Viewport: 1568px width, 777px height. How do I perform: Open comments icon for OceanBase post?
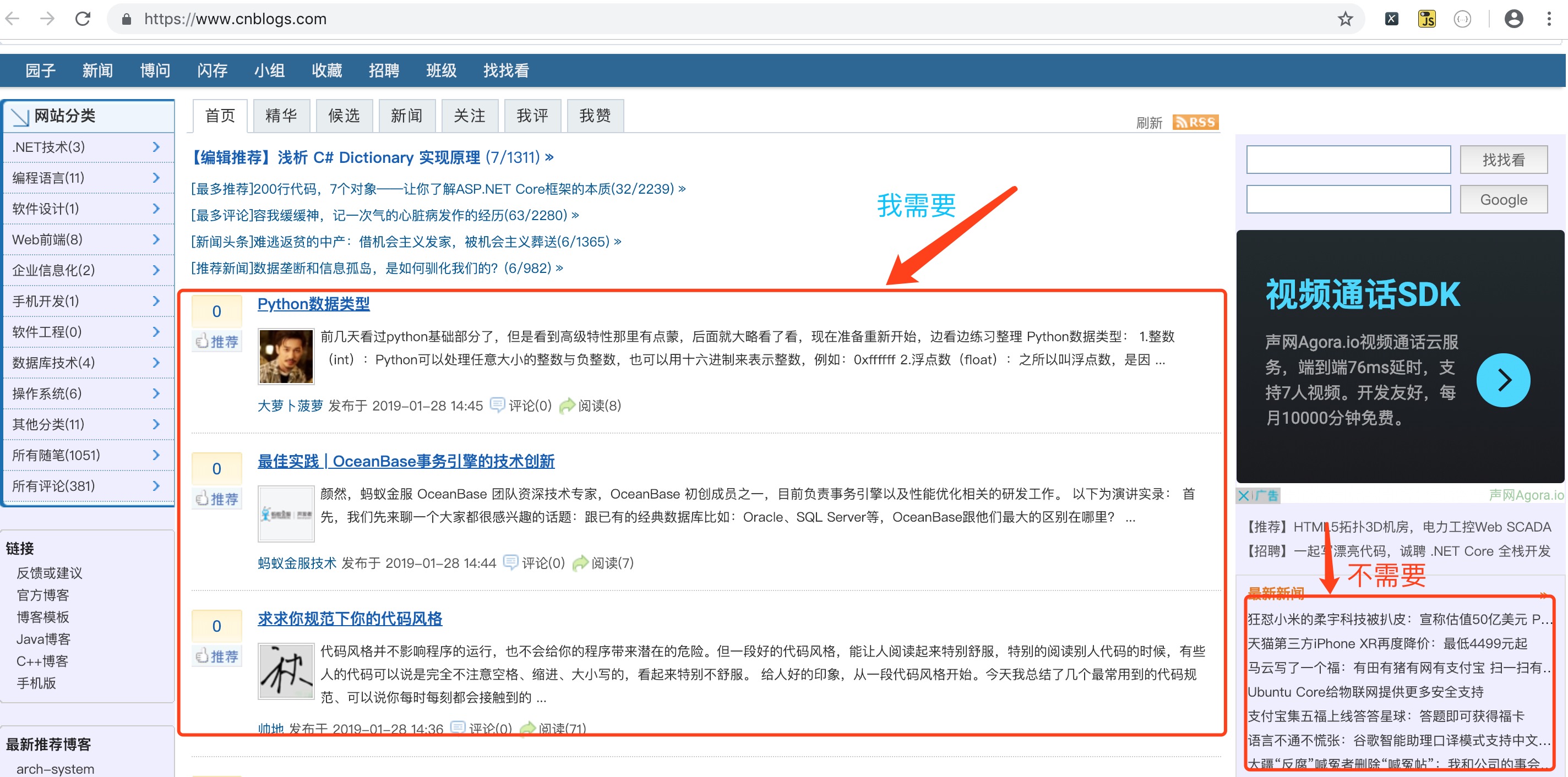pyautogui.click(x=511, y=562)
